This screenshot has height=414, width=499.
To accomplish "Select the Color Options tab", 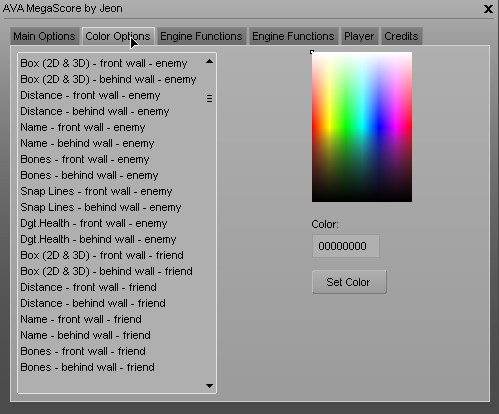I will pos(118,36).
